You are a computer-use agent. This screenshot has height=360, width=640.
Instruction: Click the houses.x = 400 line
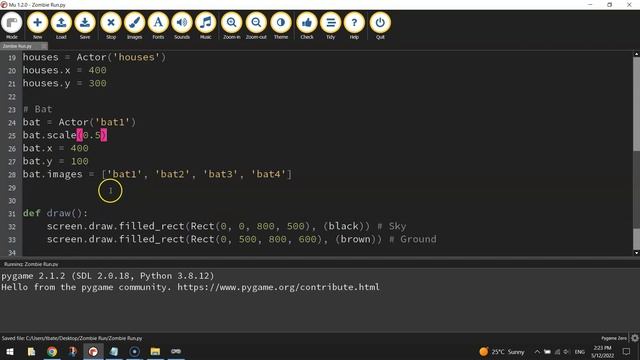coord(64,70)
